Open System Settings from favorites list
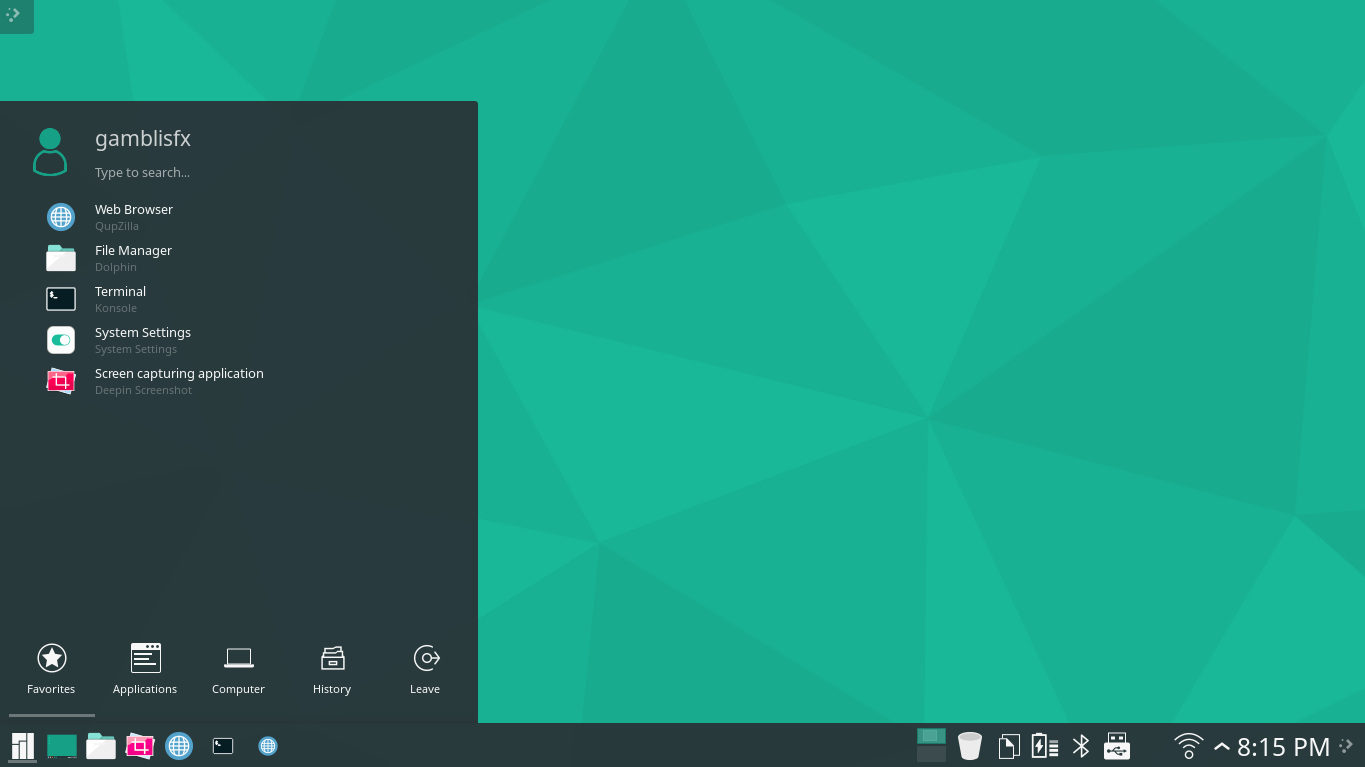This screenshot has width=1365, height=767. click(x=142, y=339)
